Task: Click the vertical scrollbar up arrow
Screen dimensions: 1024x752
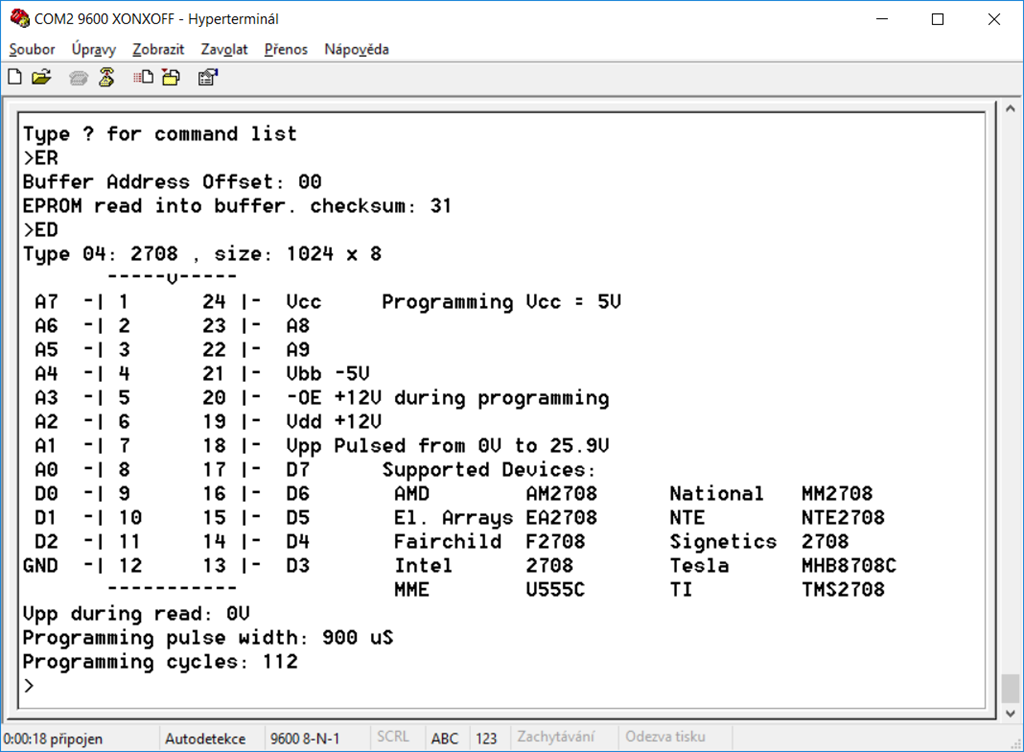Action: 1010,110
